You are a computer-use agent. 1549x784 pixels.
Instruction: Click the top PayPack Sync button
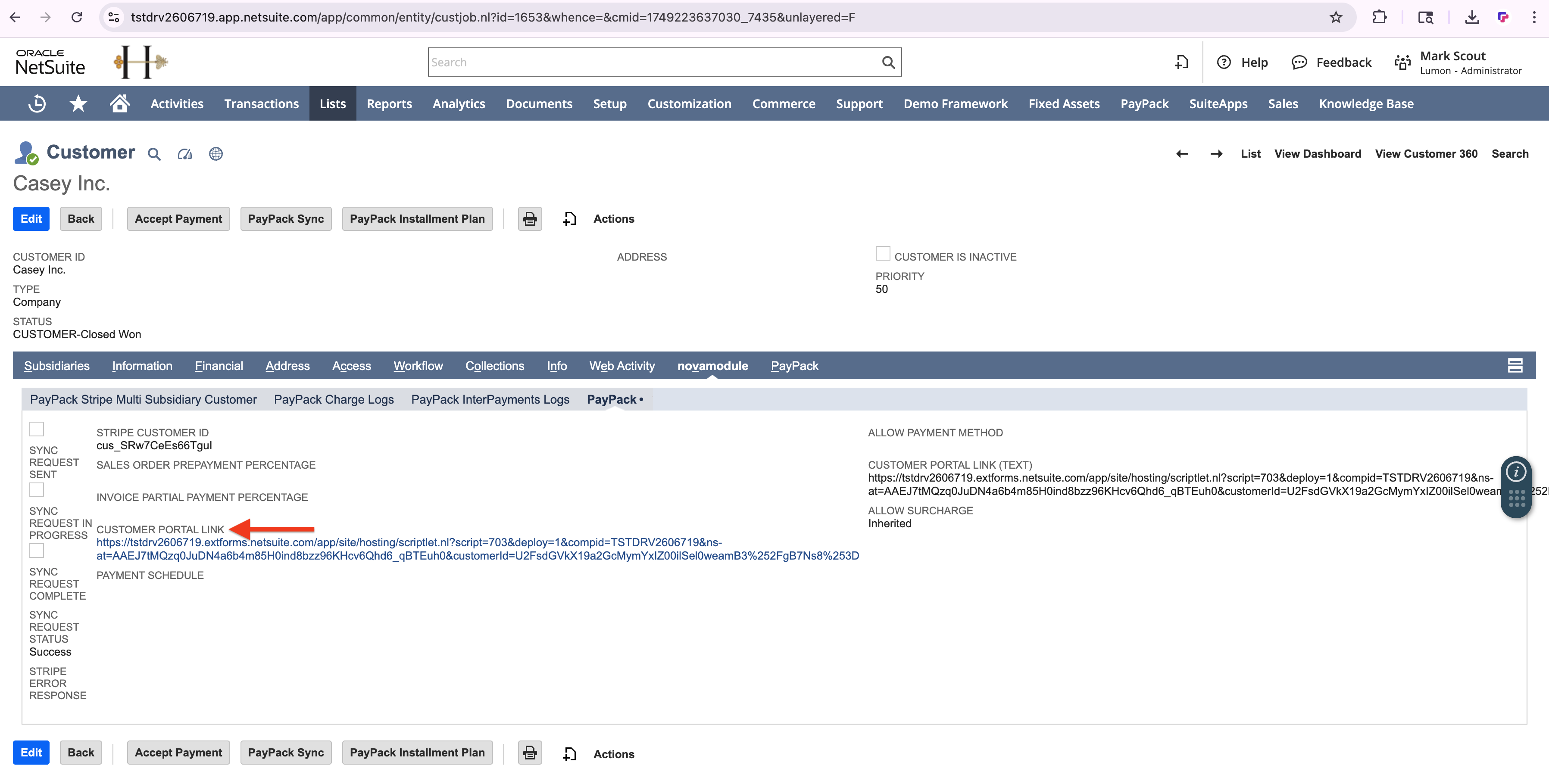pos(286,219)
